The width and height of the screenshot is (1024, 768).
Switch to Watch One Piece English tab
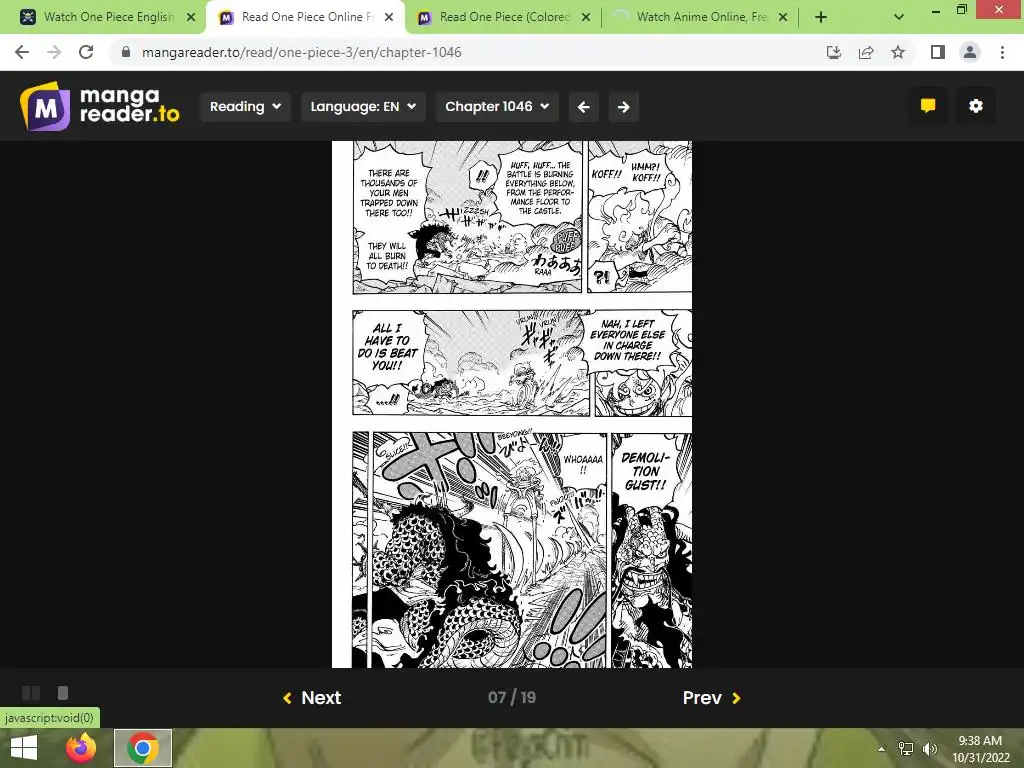coord(108,17)
